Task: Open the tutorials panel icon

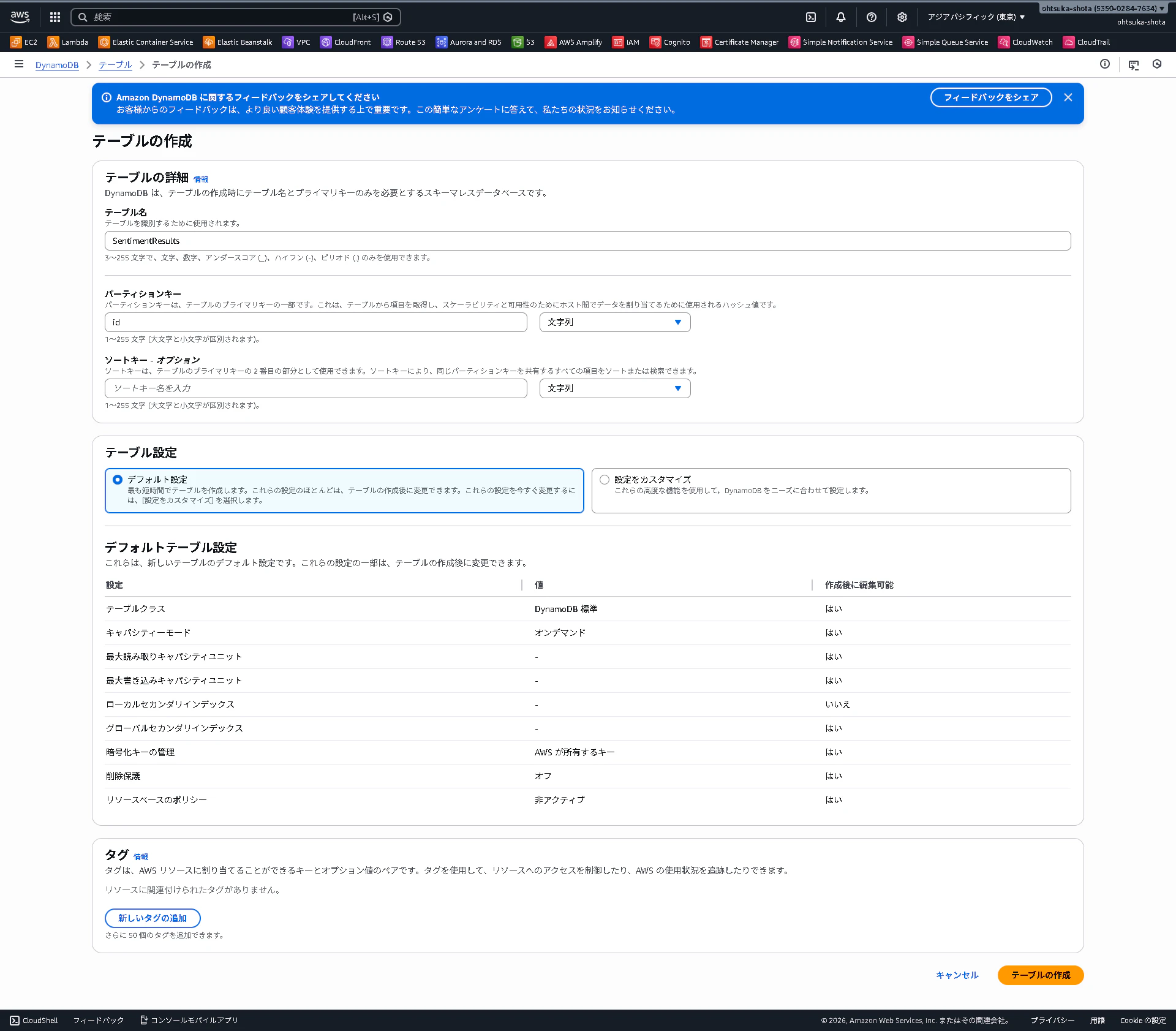Action: coord(1134,65)
